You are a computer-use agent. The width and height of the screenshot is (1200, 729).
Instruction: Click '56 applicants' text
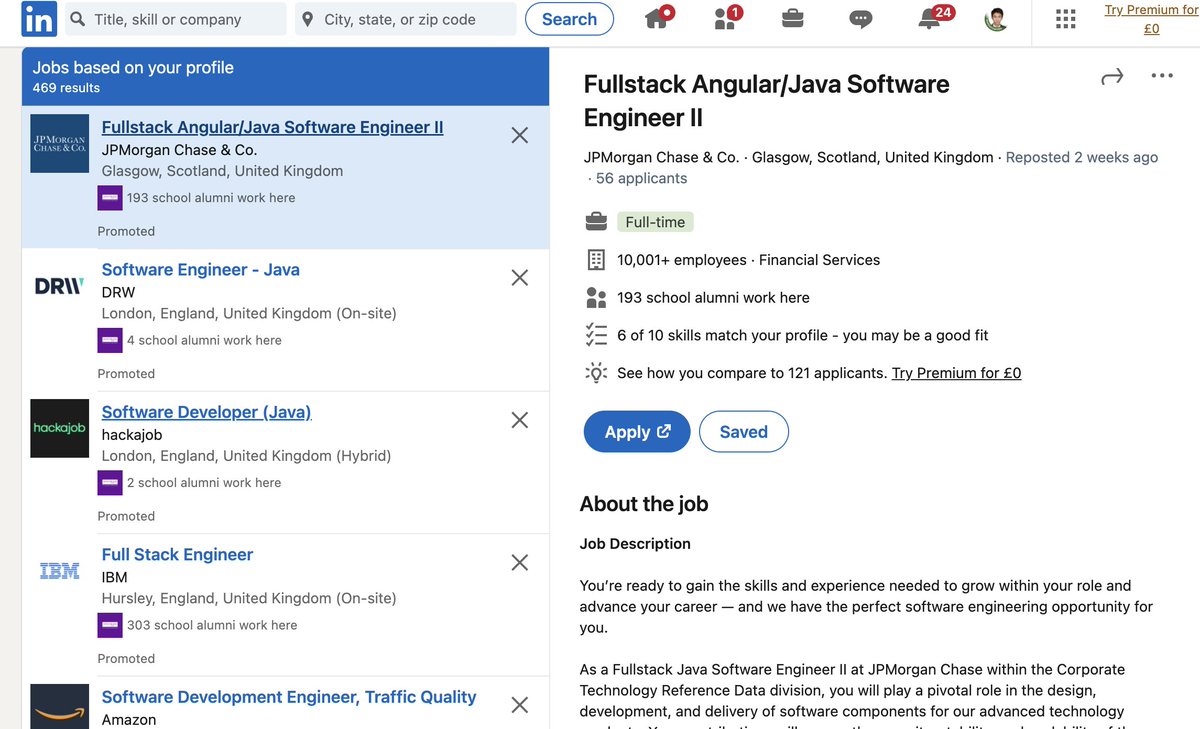click(x=641, y=178)
